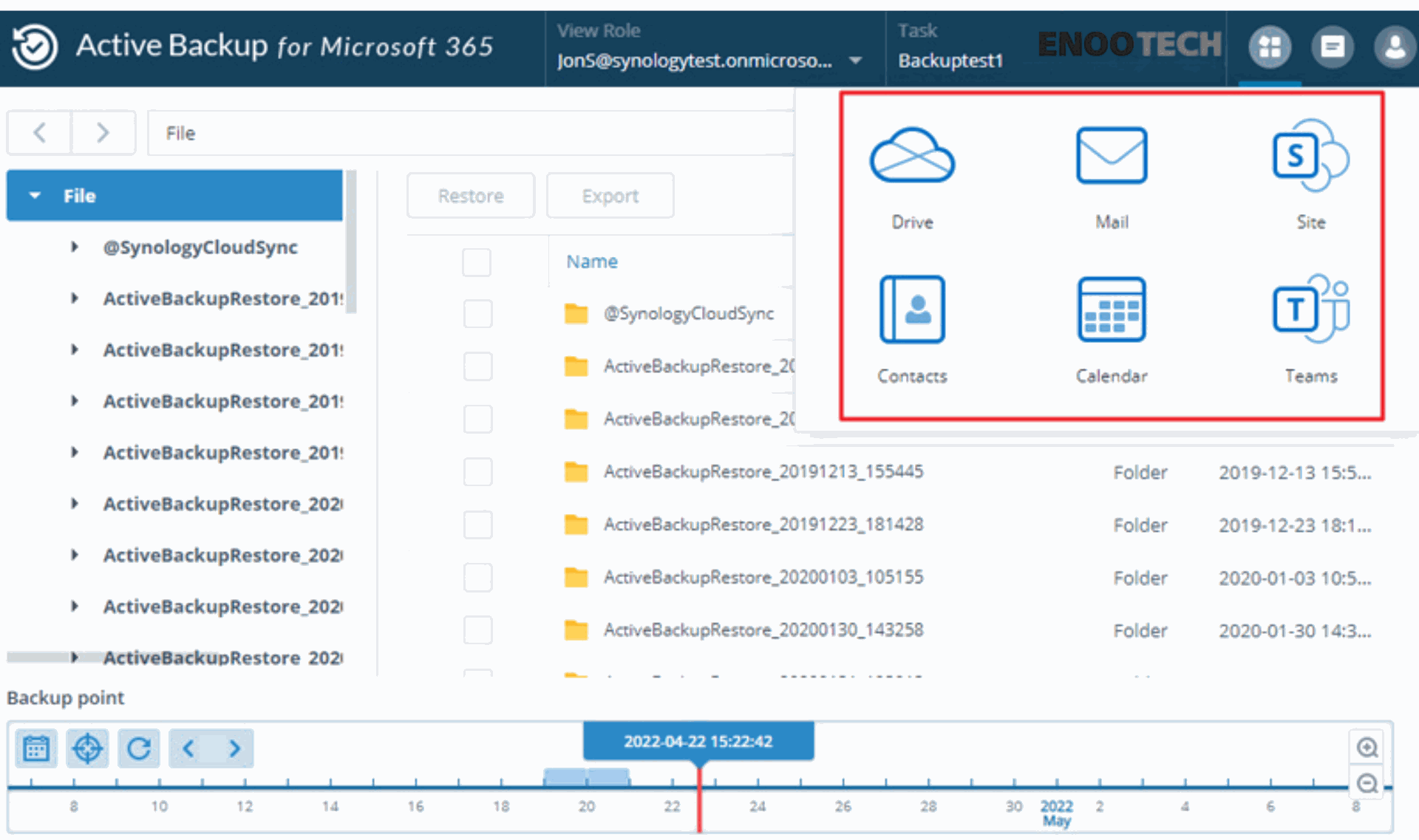
Task: Open the View Role dropdown arrow
Action: [x=856, y=61]
